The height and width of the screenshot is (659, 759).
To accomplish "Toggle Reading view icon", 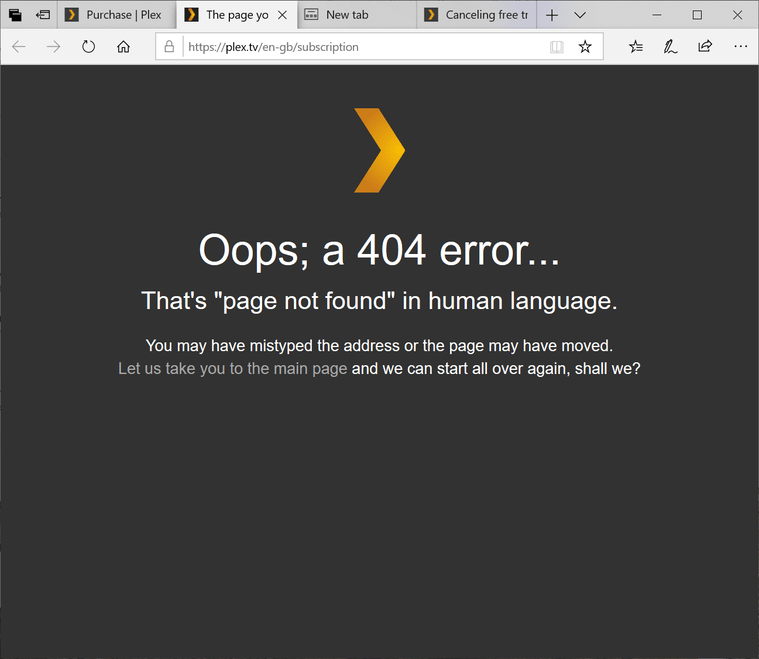I will [557, 47].
